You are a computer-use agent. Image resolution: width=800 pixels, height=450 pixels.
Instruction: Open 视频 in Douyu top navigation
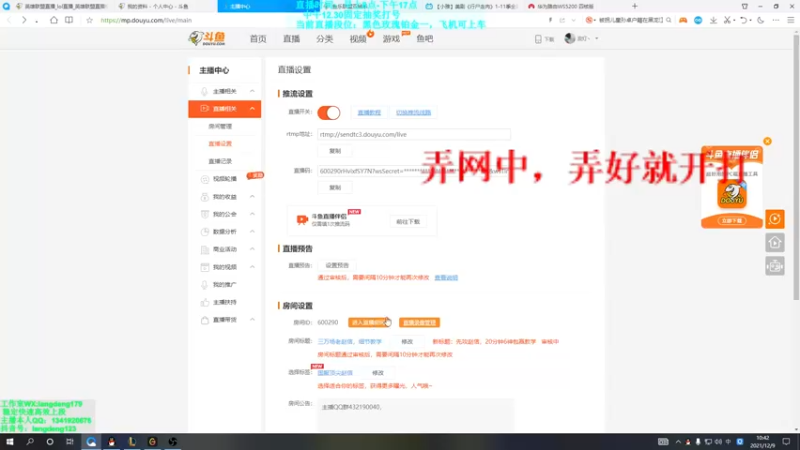coord(358,39)
